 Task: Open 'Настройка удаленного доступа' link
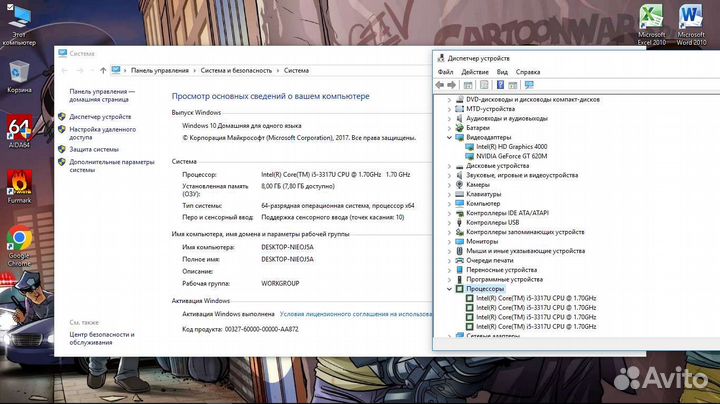pyautogui.click(x=102, y=134)
